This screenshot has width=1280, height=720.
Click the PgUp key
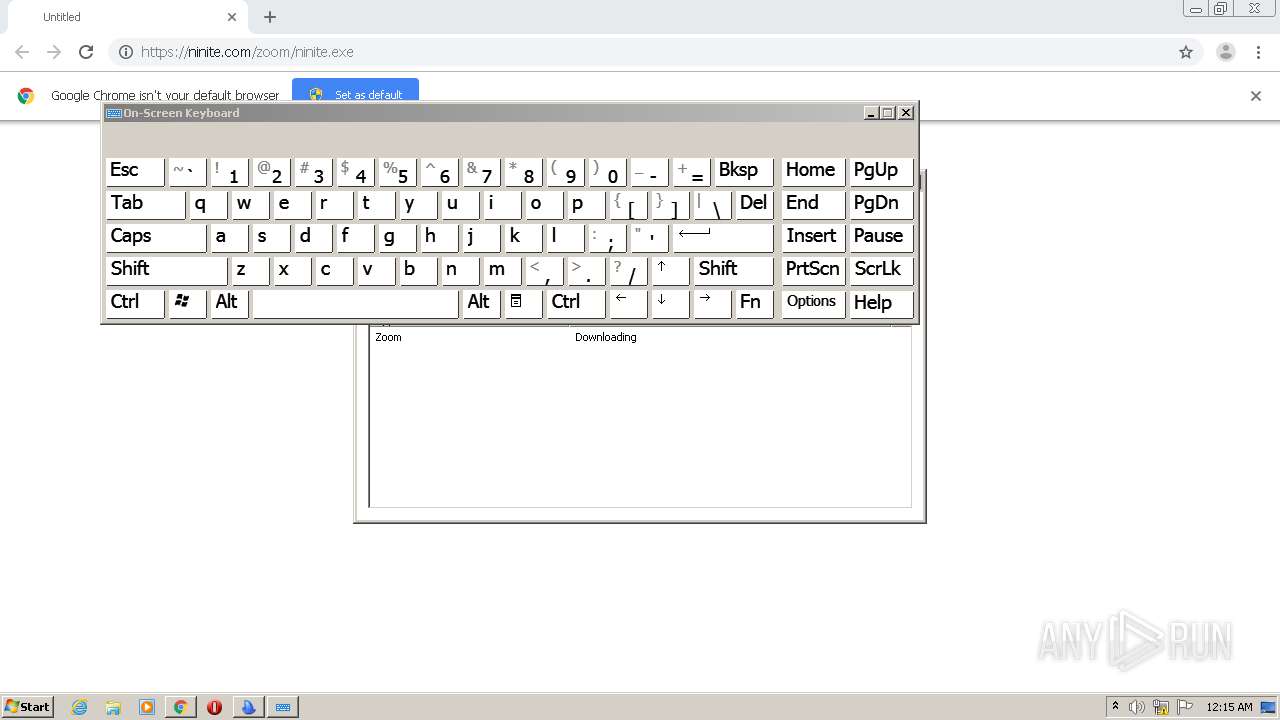(881, 171)
